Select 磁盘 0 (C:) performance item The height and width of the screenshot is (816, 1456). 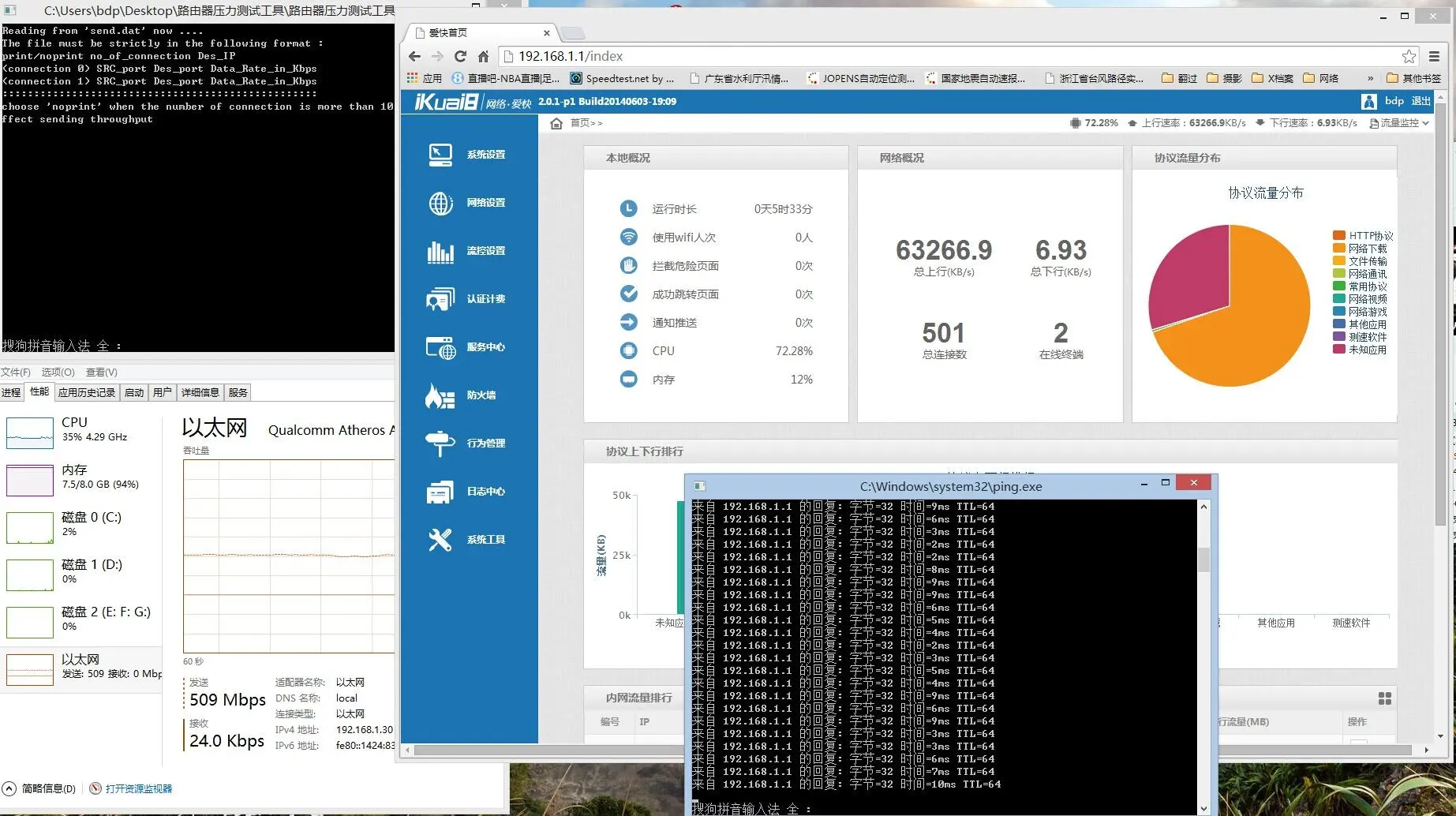(x=81, y=526)
